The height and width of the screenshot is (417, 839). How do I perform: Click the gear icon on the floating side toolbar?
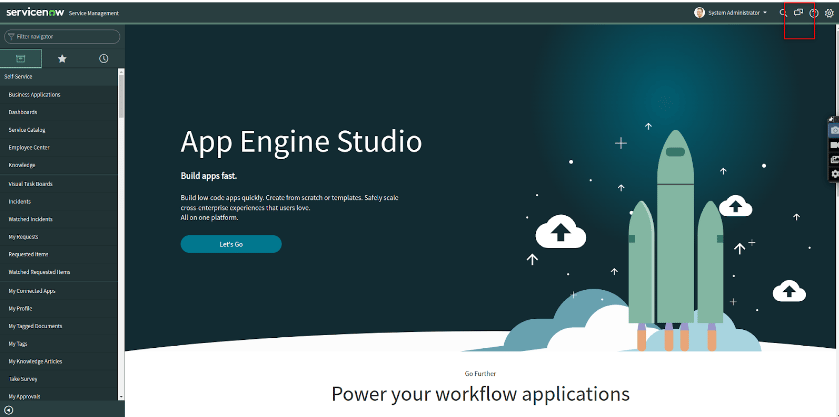tap(834, 174)
